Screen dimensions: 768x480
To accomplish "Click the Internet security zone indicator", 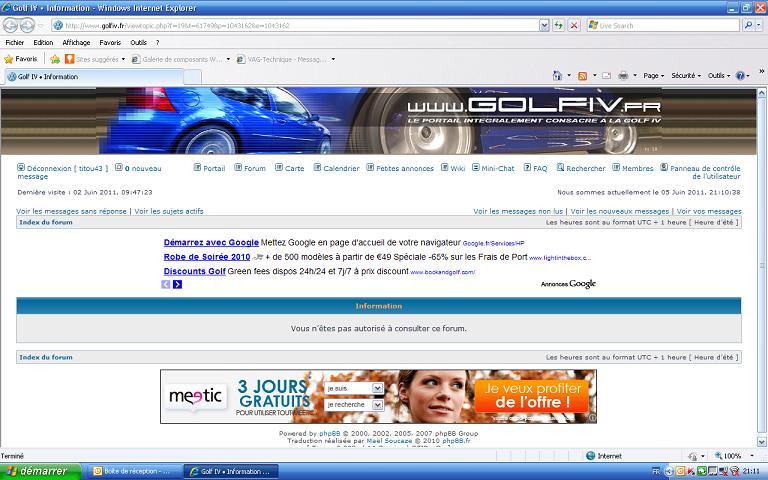I will pos(604,456).
